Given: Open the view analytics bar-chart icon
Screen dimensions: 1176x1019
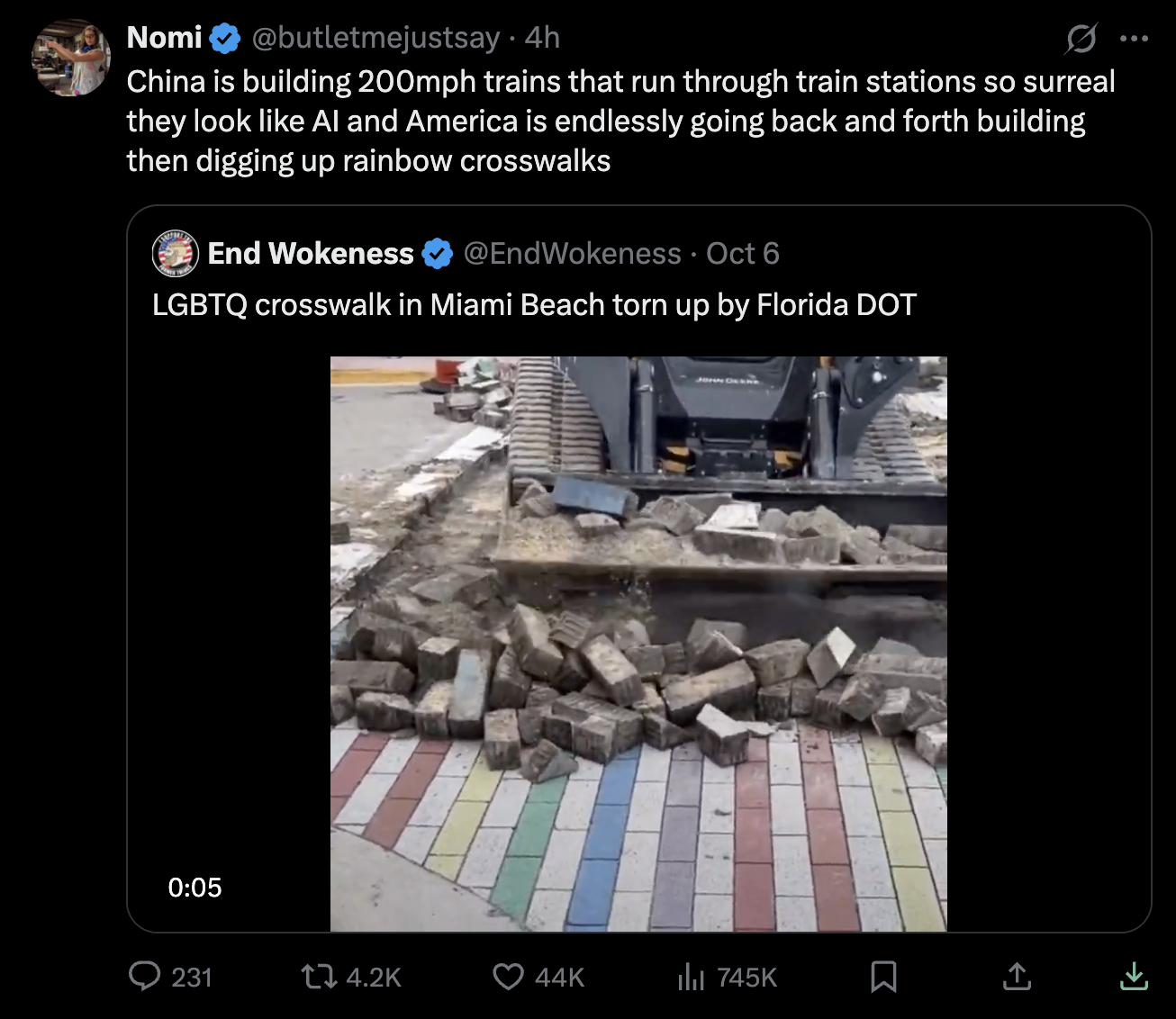Looking at the screenshot, I should (691, 976).
